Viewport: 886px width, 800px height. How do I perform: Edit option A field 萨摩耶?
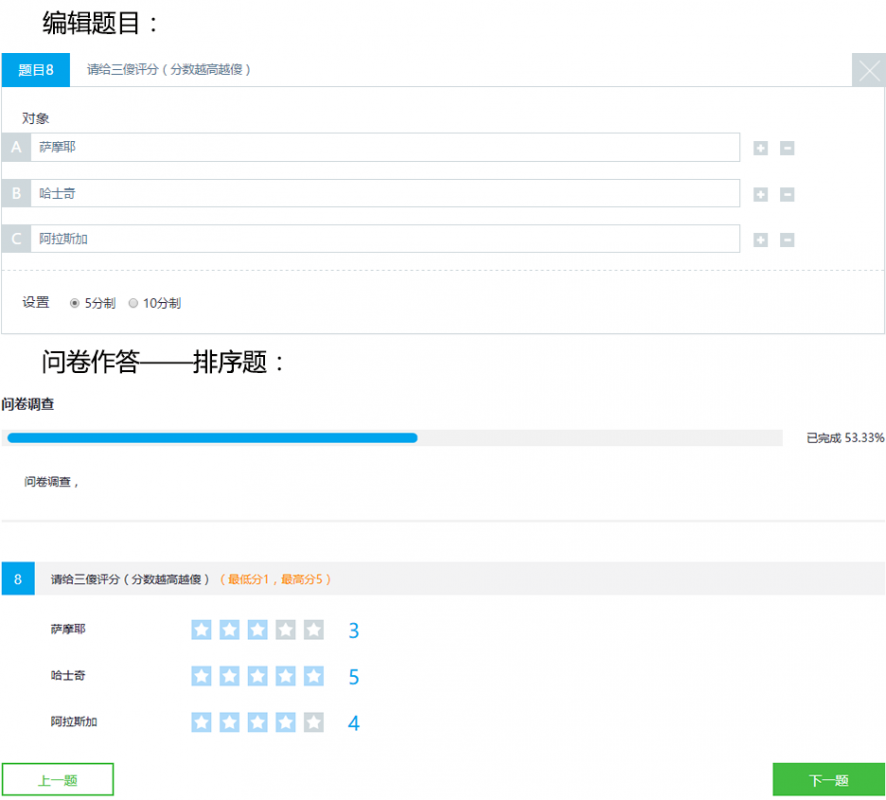[385, 147]
